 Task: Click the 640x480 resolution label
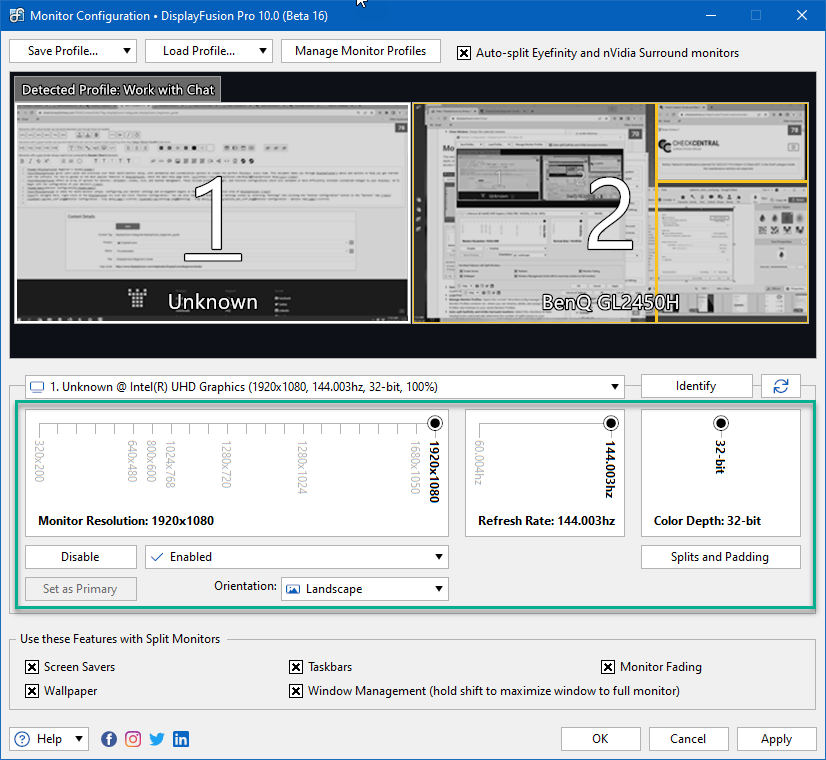[132, 461]
